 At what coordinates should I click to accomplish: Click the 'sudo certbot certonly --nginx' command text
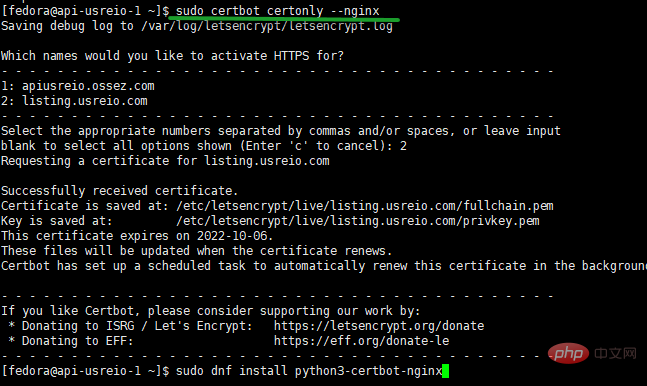point(277,11)
